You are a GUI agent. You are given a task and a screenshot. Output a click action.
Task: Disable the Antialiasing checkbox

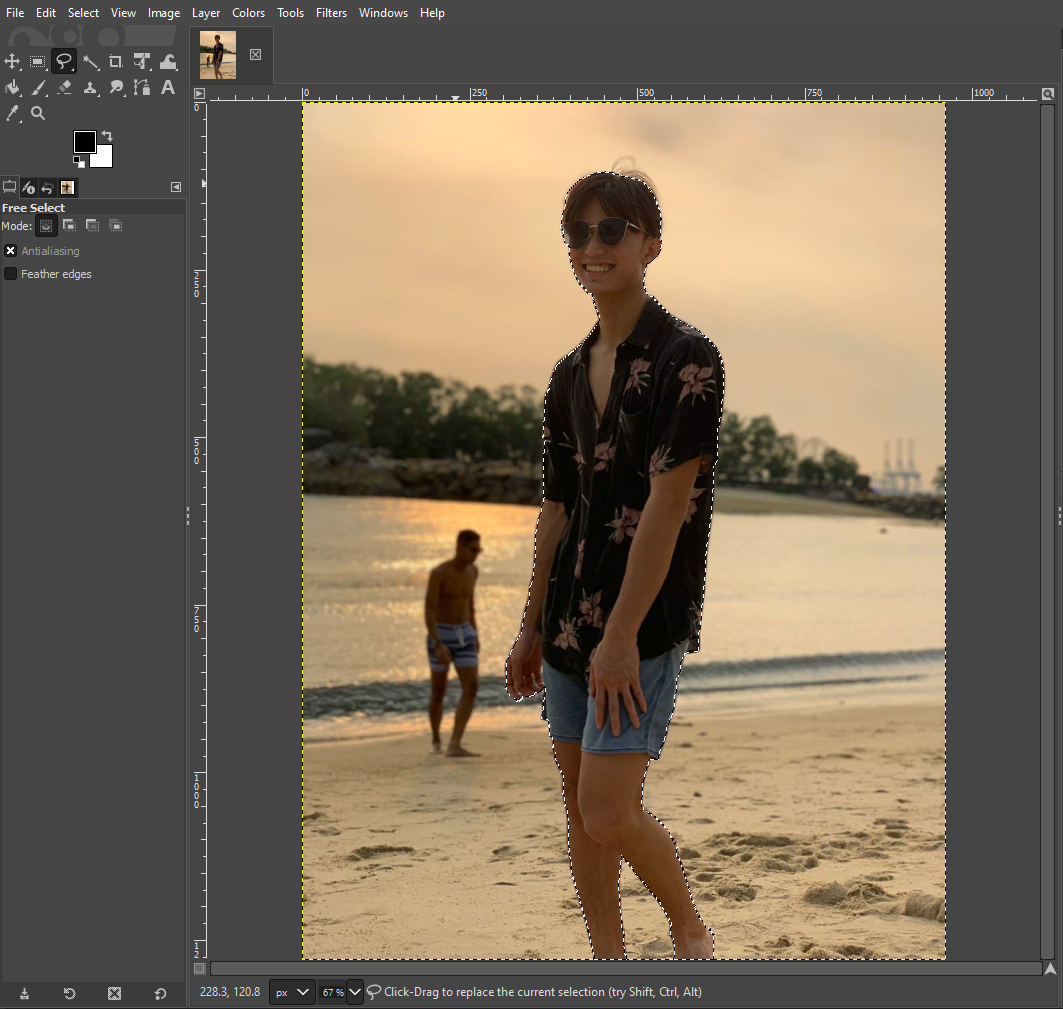tap(11, 251)
